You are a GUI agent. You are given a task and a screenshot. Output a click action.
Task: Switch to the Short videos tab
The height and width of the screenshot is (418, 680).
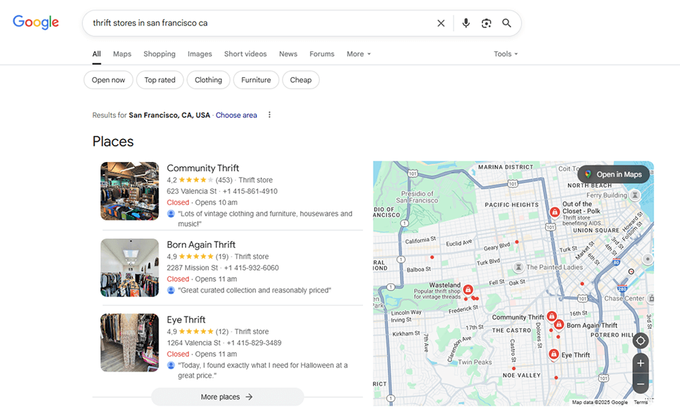pos(245,54)
